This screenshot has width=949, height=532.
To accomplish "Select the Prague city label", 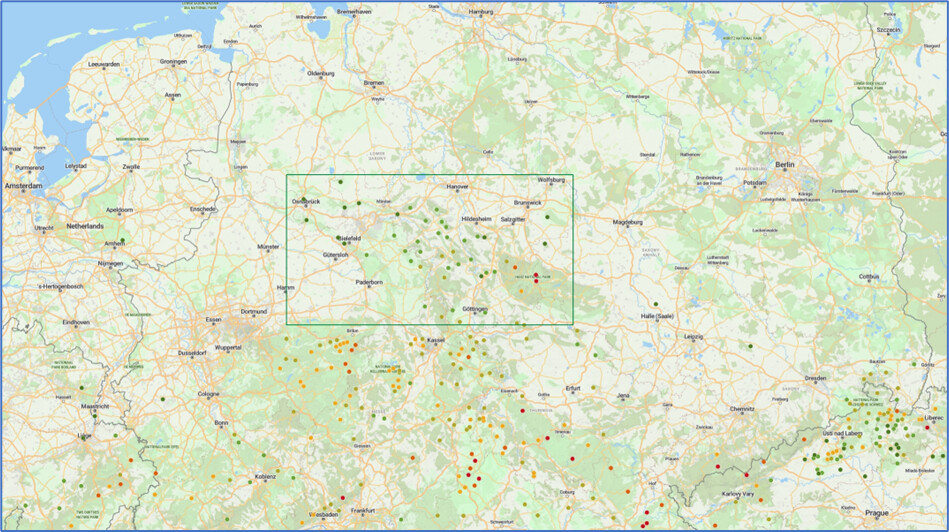I will point(876,513).
